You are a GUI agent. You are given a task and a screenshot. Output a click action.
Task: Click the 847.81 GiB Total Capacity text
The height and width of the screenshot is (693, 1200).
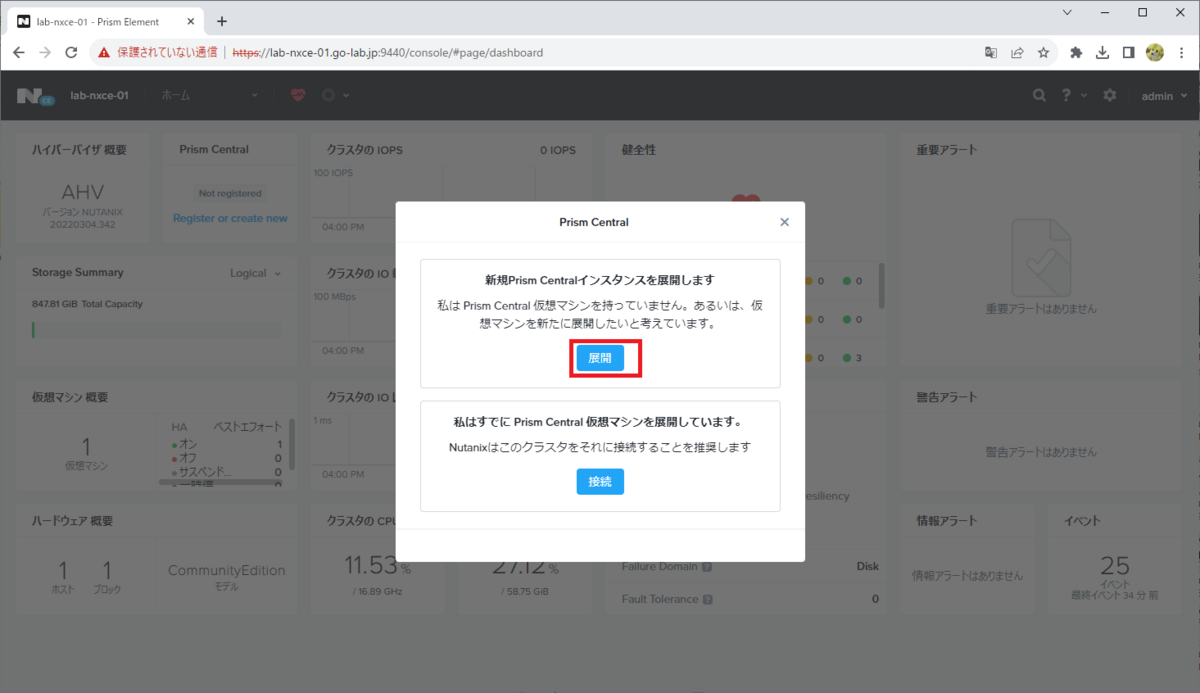[x=87, y=304]
